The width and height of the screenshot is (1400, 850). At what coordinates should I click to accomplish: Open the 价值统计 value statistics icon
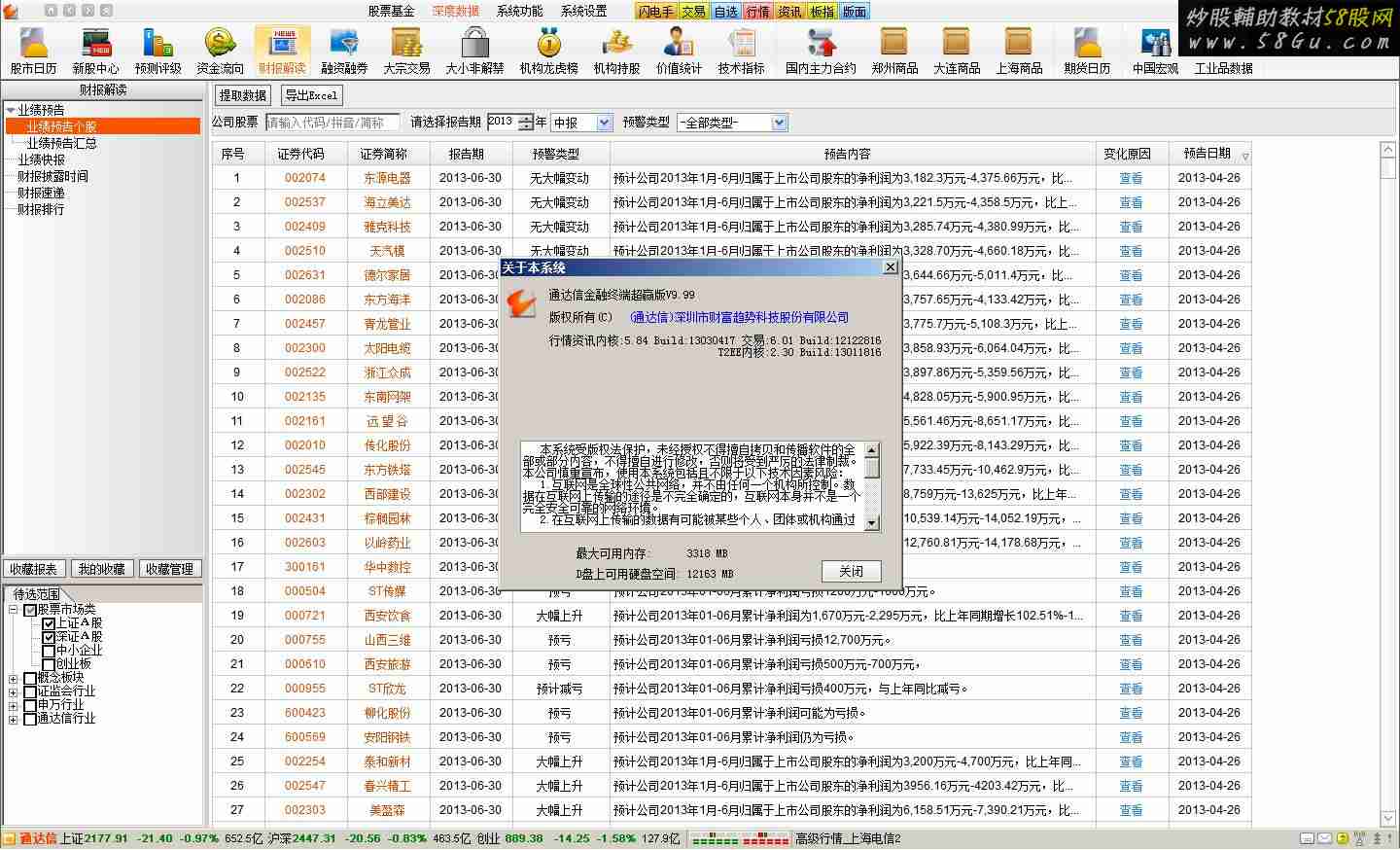tap(679, 51)
